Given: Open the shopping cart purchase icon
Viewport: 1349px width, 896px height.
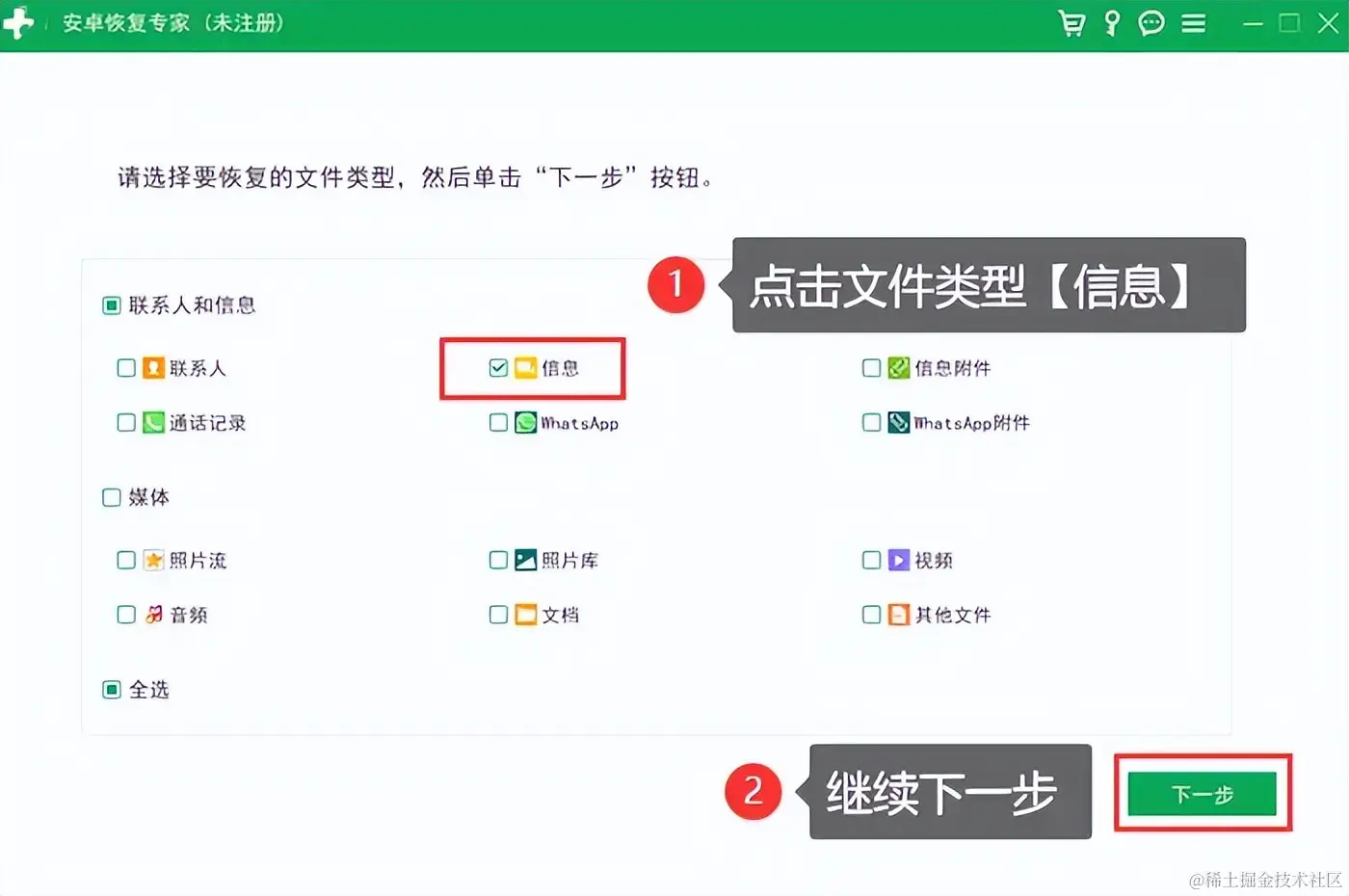Looking at the screenshot, I should [x=1071, y=23].
